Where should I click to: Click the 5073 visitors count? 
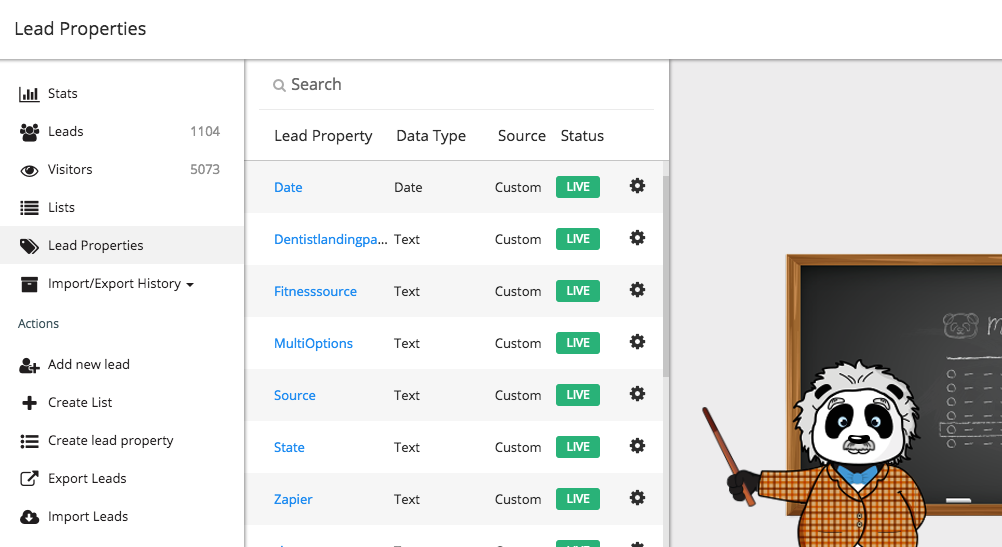tap(205, 169)
